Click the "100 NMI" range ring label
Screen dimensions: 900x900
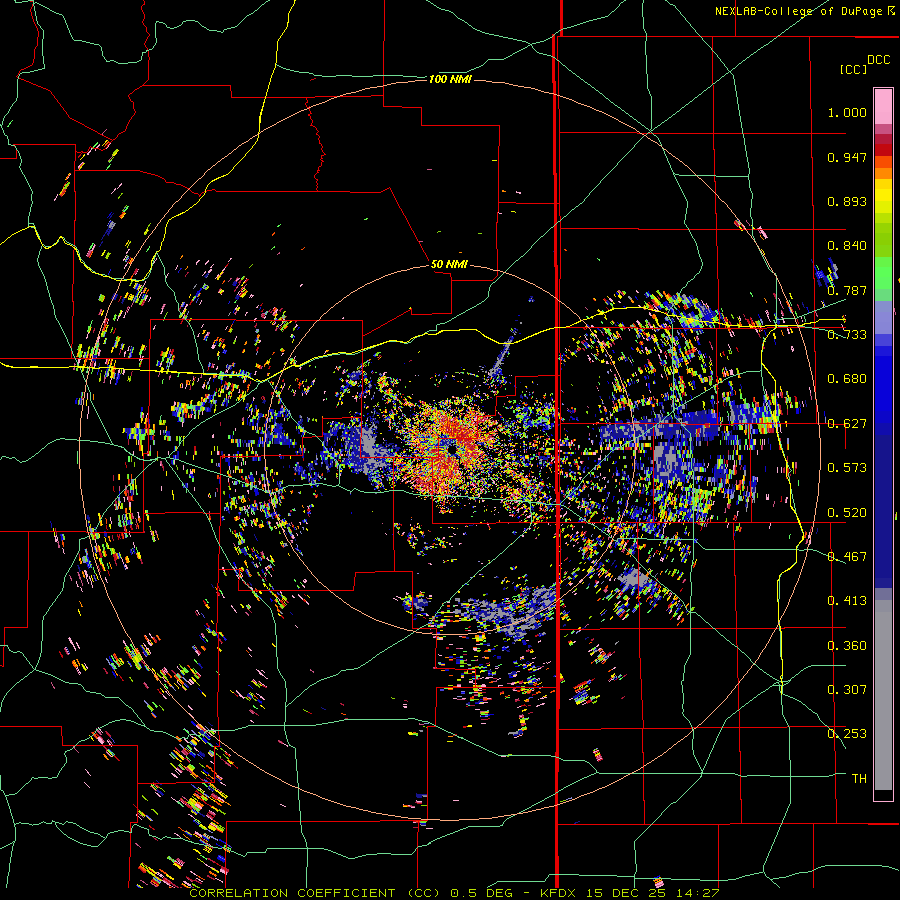click(450, 79)
